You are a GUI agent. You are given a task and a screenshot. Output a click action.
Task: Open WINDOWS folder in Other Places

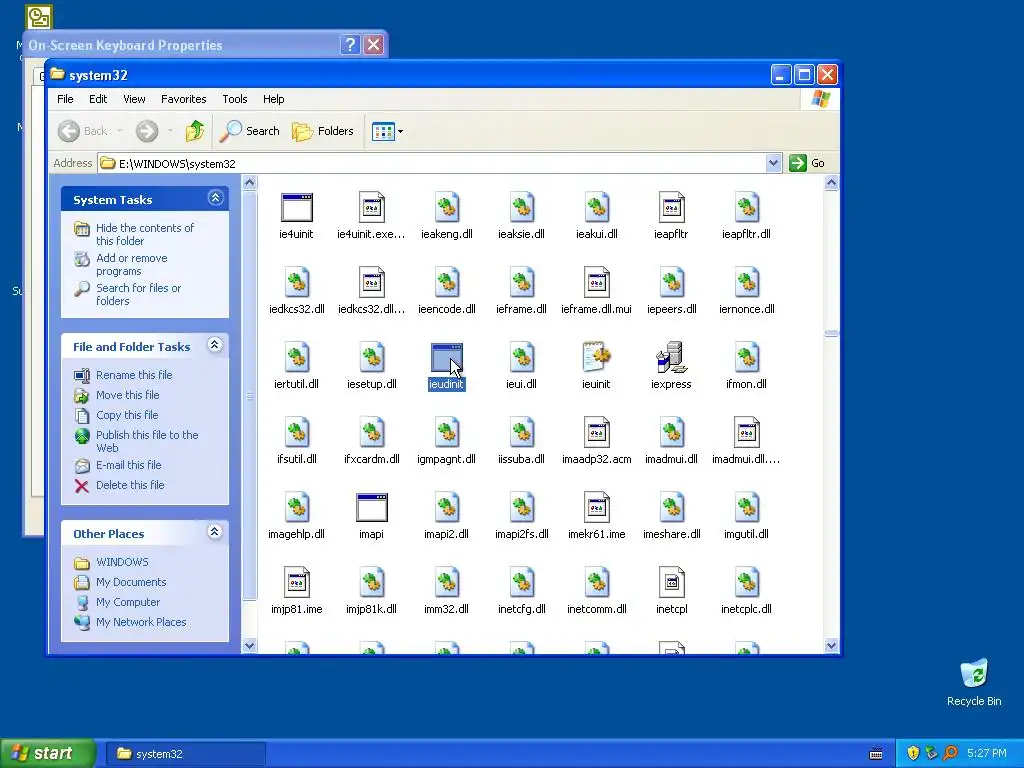point(122,562)
